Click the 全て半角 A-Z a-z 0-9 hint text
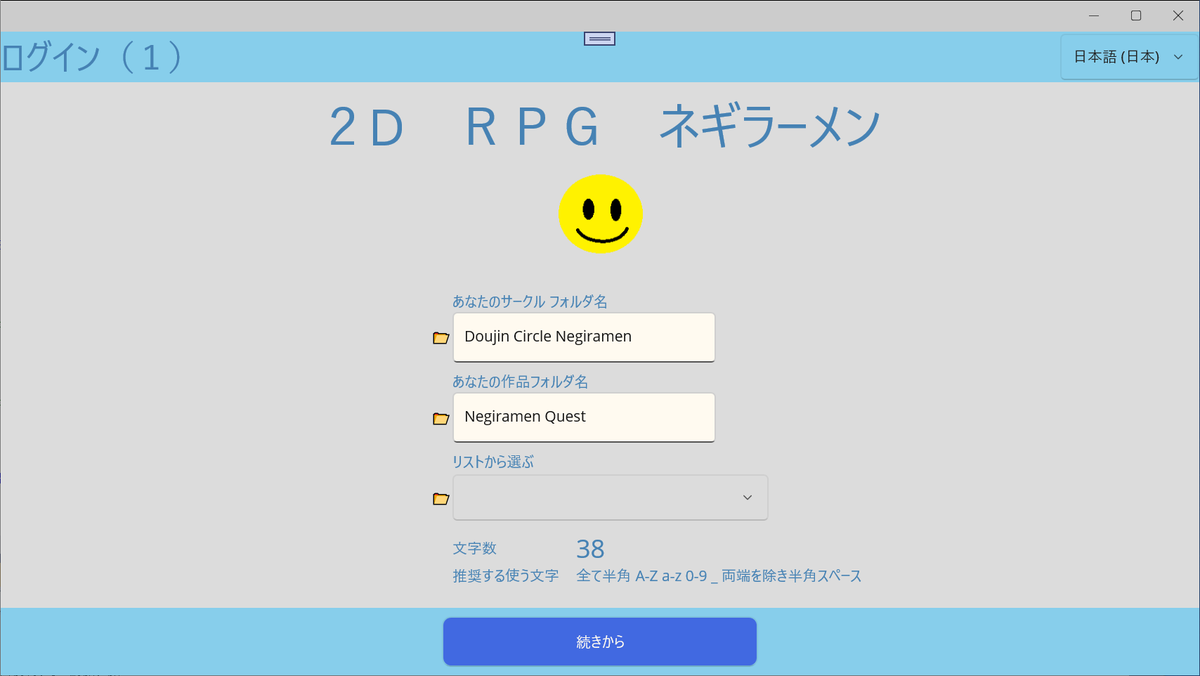 [x=719, y=576]
